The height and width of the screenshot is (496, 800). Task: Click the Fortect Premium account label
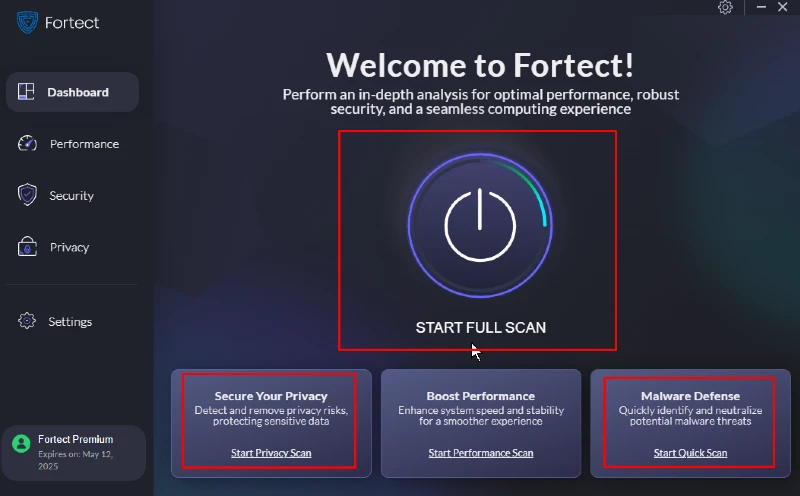tap(76, 439)
